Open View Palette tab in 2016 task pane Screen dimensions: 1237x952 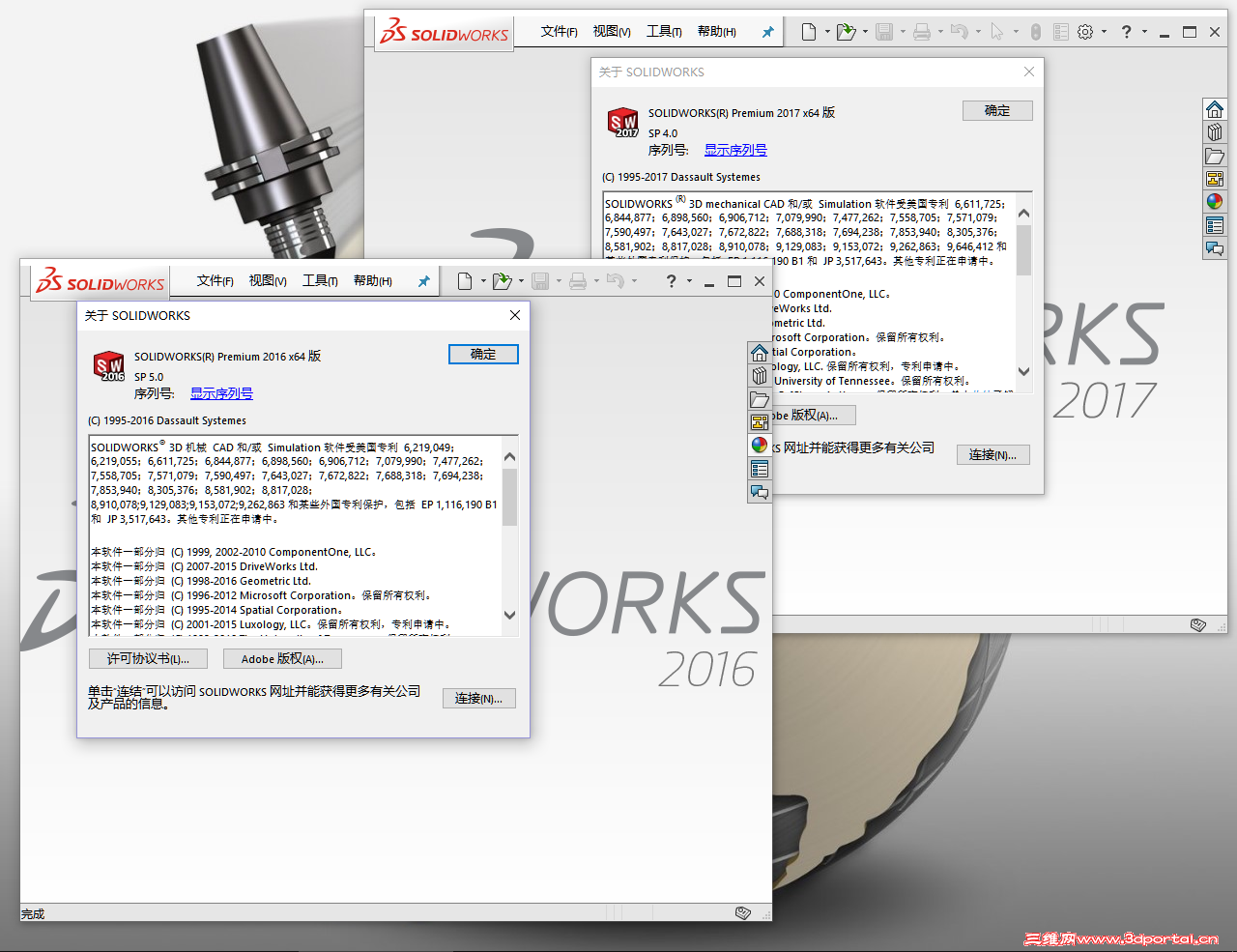pos(760,422)
